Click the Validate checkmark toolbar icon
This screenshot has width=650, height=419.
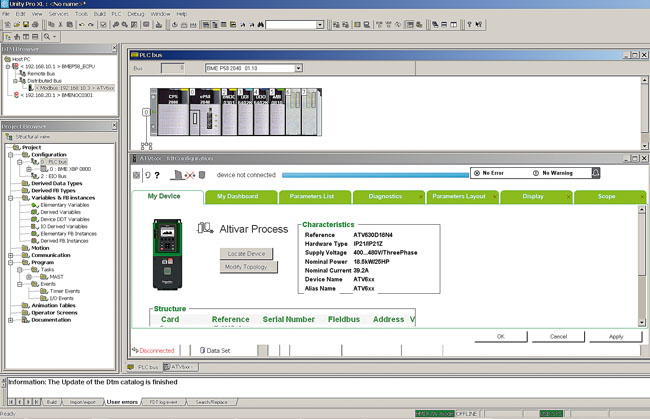click(103, 25)
